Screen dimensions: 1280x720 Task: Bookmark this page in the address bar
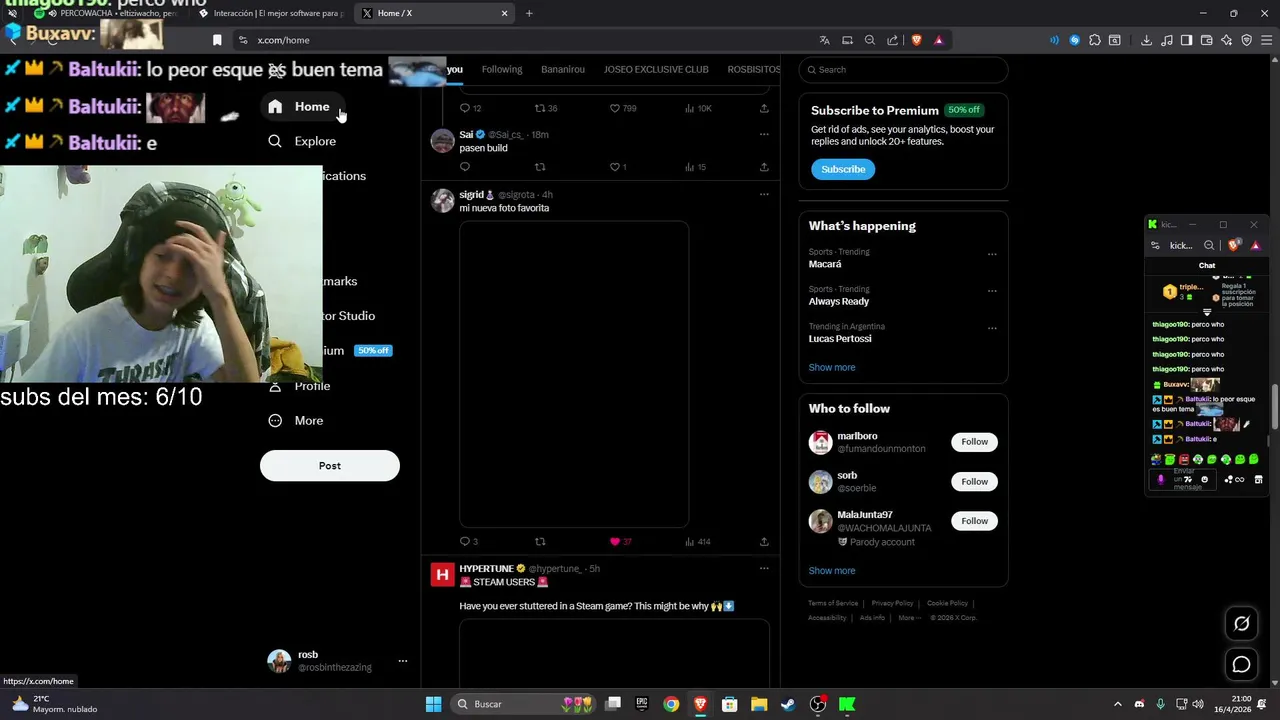[217, 40]
